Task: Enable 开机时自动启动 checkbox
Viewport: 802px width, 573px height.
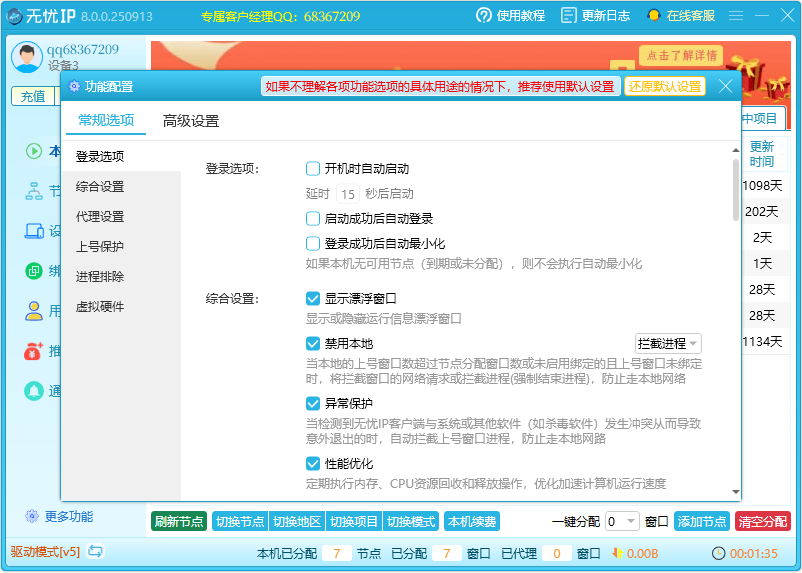Action: [x=313, y=169]
